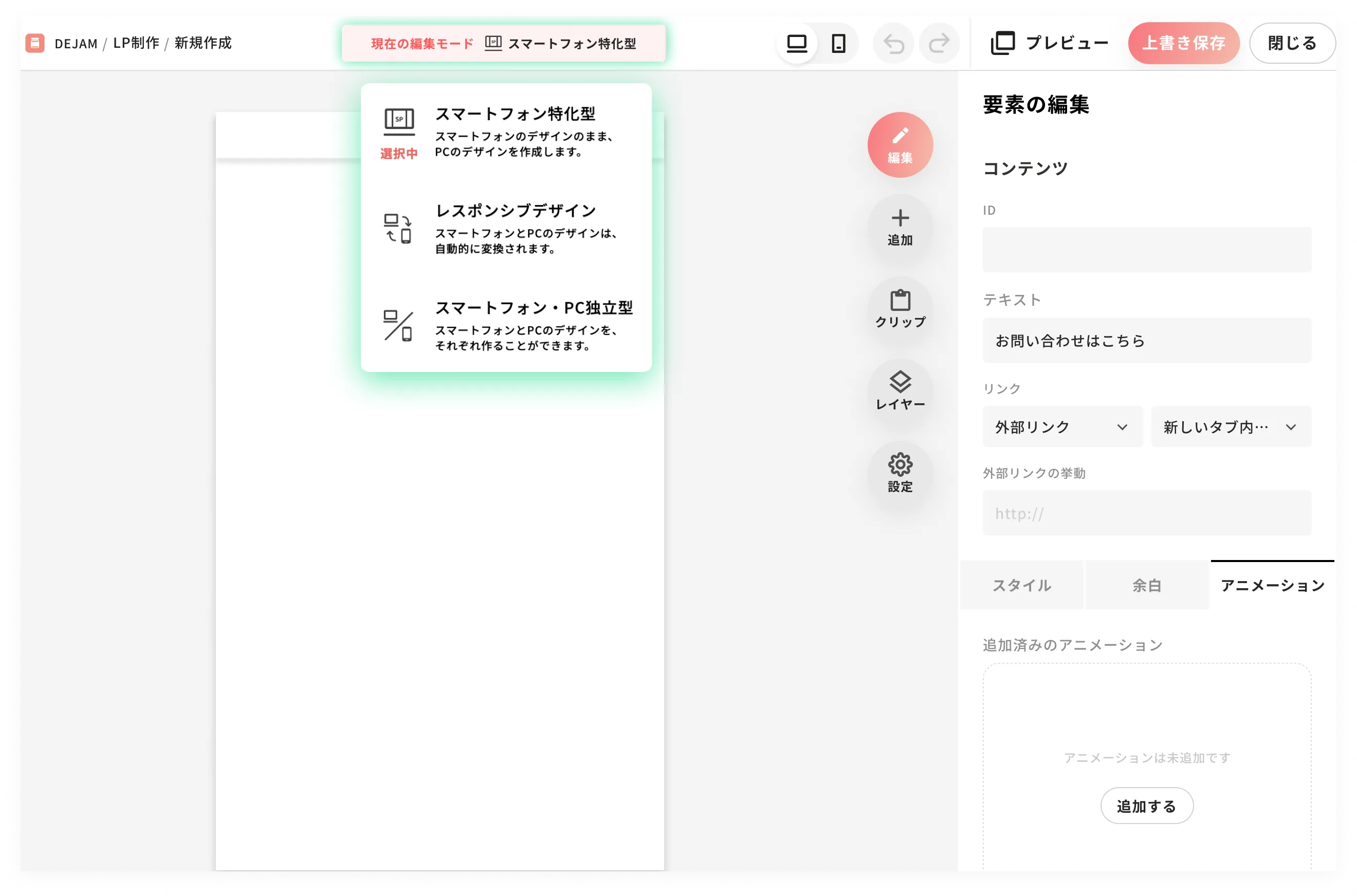Click the undo arrow icon
1357x896 pixels.
893,44
